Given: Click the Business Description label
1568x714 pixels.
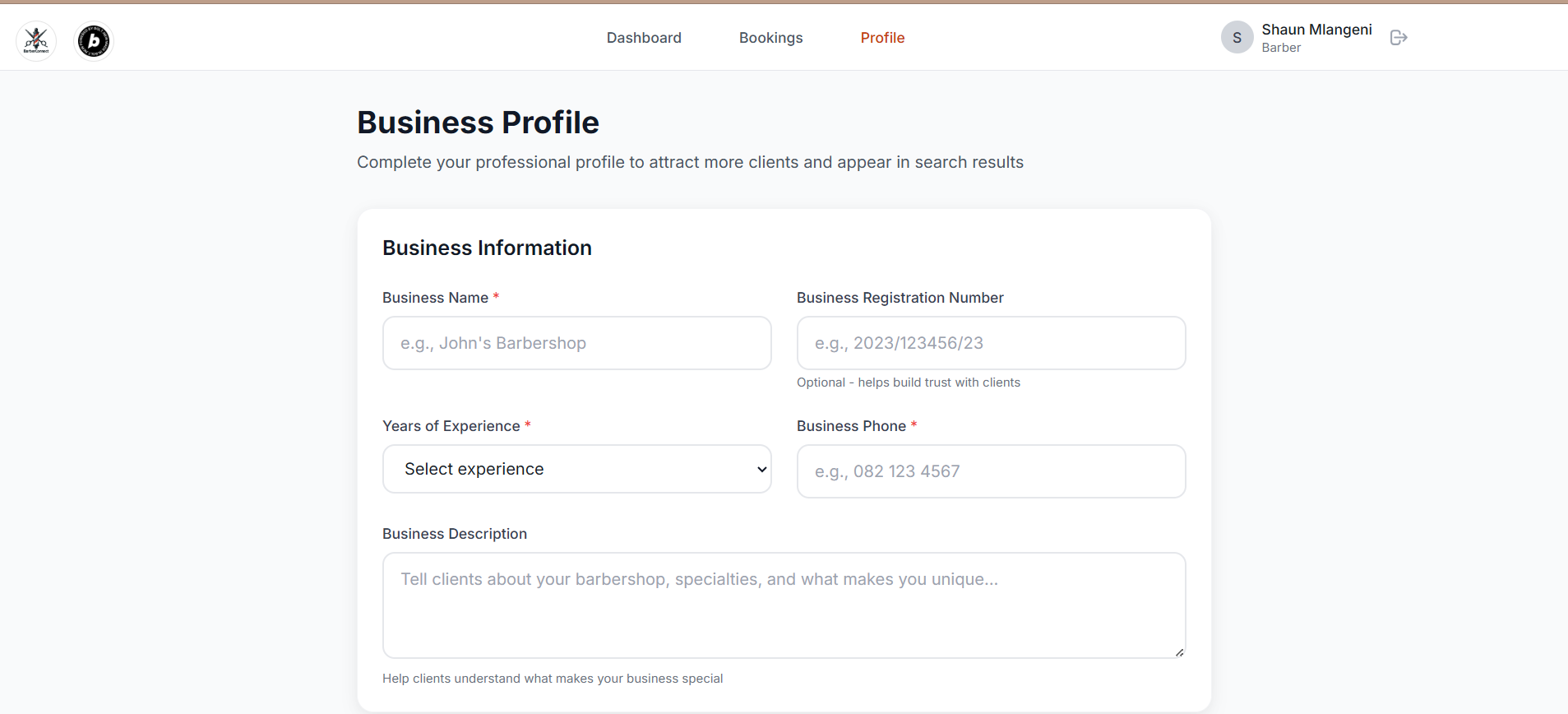Looking at the screenshot, I should [x=454, y=534].
